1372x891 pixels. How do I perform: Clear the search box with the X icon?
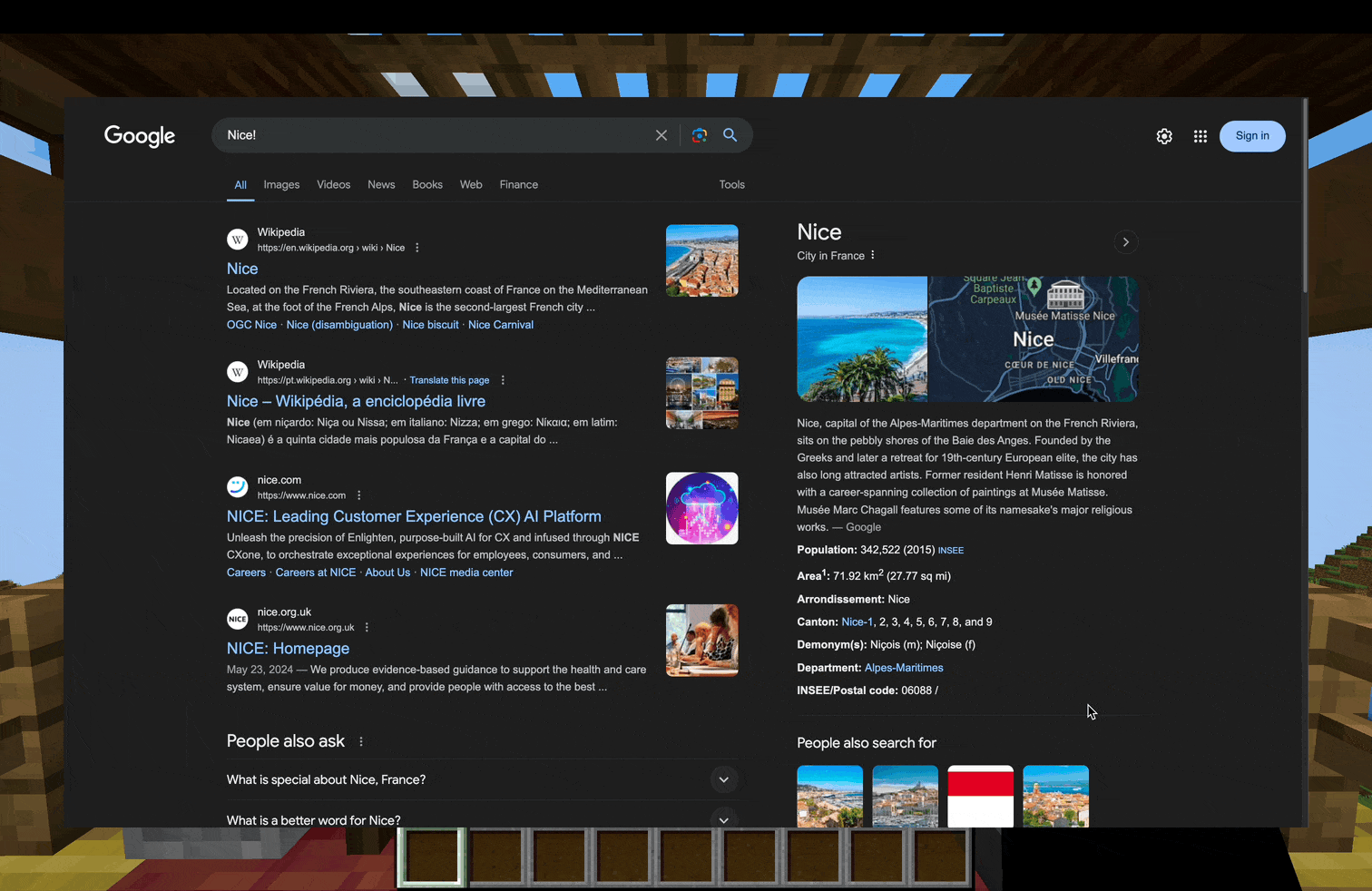661,135
